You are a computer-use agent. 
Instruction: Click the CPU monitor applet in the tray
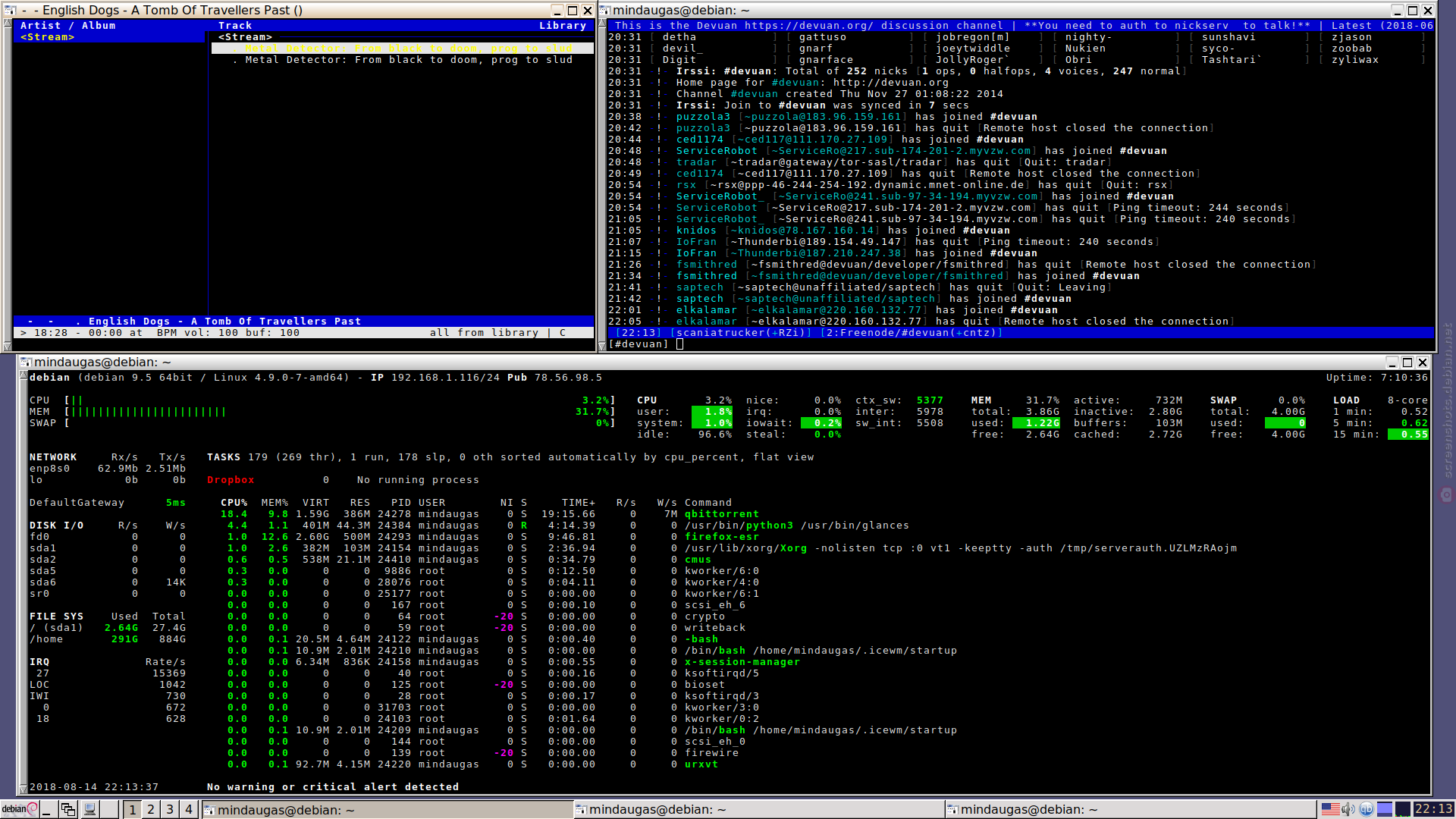tap(1403, 809)
